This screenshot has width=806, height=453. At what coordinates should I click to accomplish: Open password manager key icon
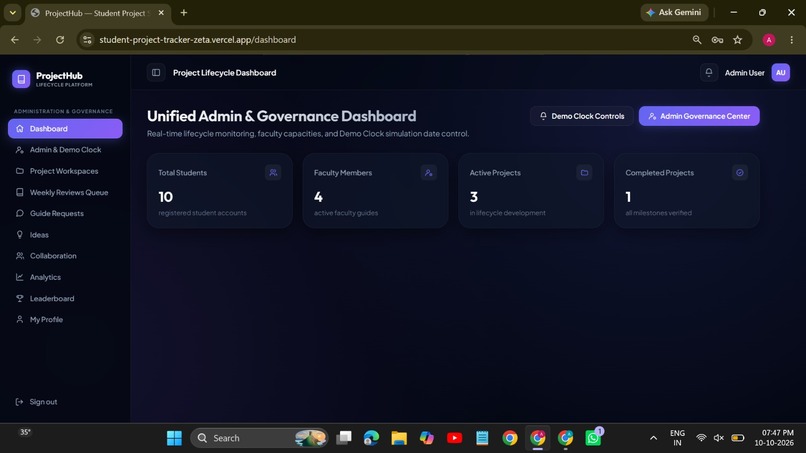[x=717, y=40]
